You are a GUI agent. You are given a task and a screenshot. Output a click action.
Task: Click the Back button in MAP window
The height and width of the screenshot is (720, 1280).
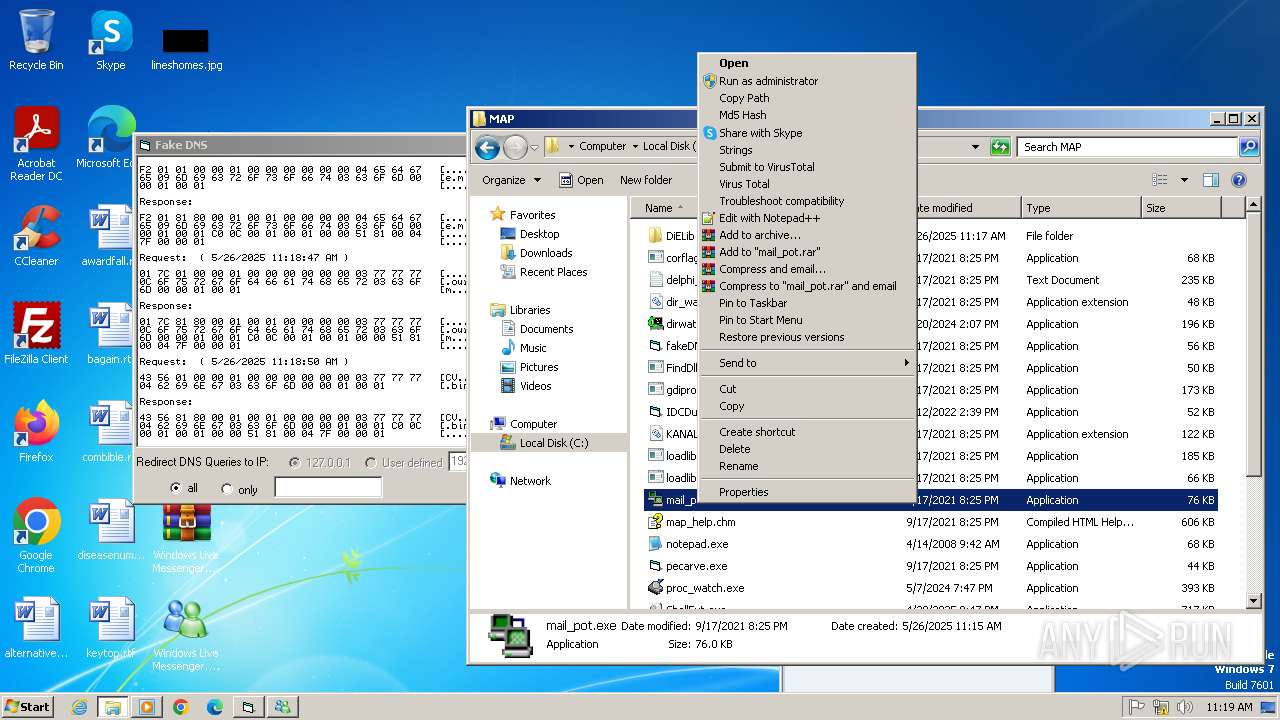tap(487, 148)
